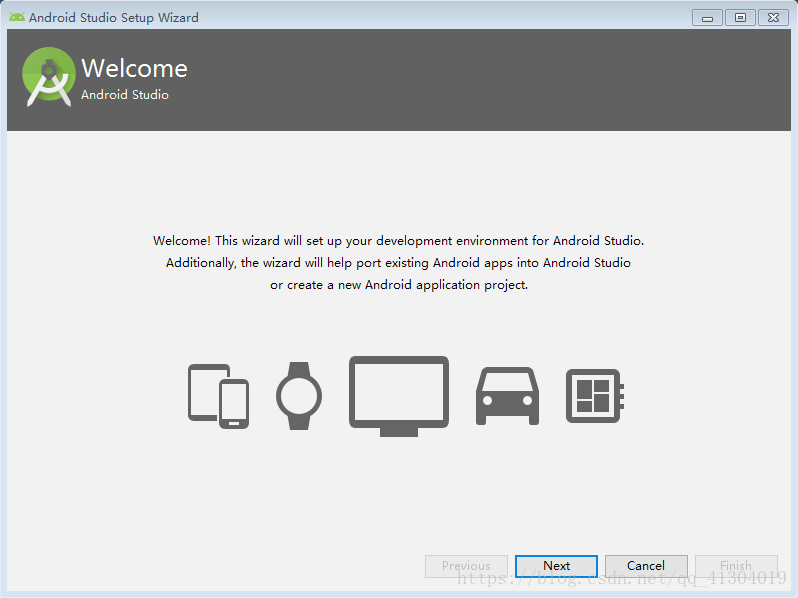Click the Wear watch icon

(299, 396)
